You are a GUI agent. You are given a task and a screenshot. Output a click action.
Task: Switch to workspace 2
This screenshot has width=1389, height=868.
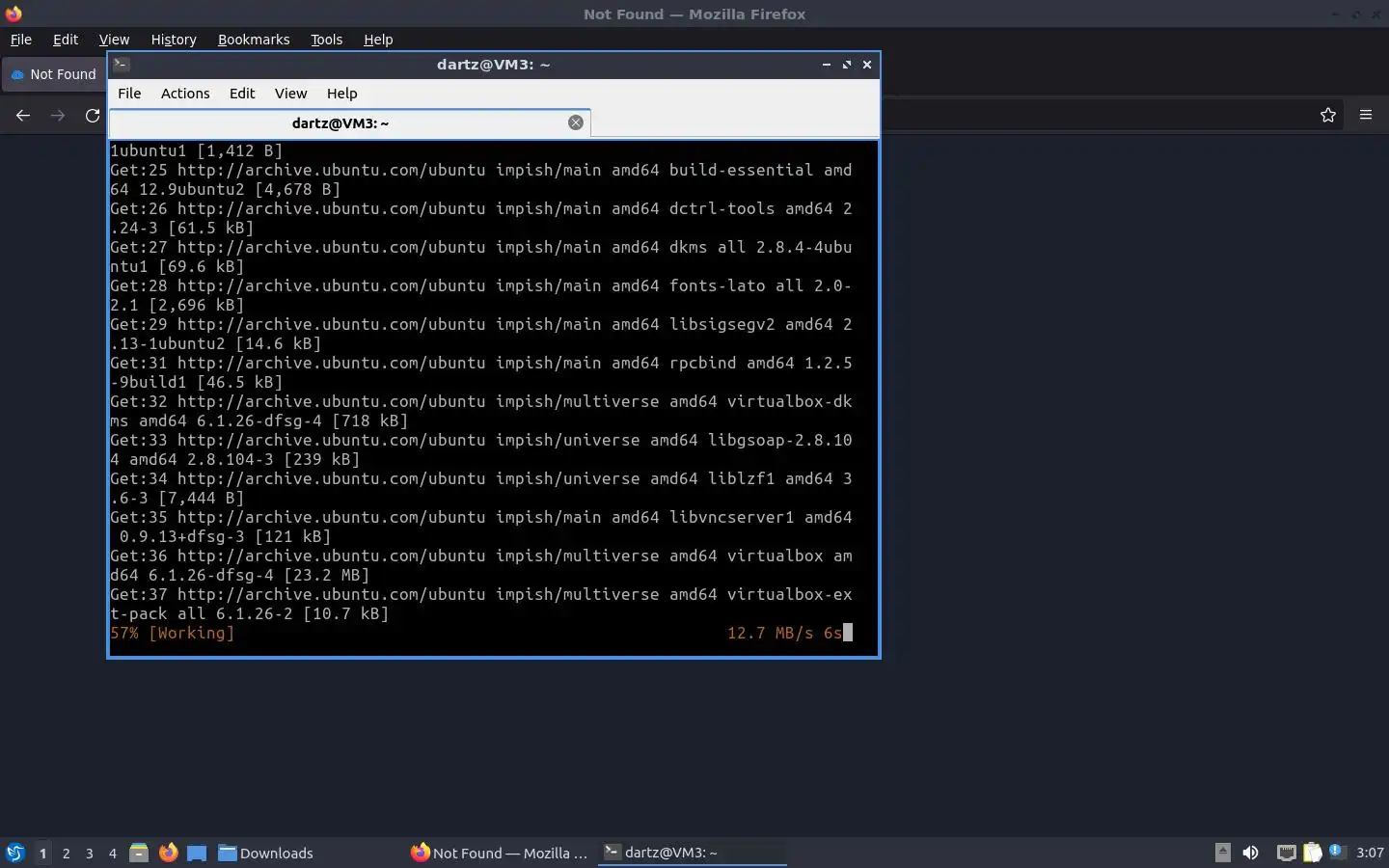66,853
